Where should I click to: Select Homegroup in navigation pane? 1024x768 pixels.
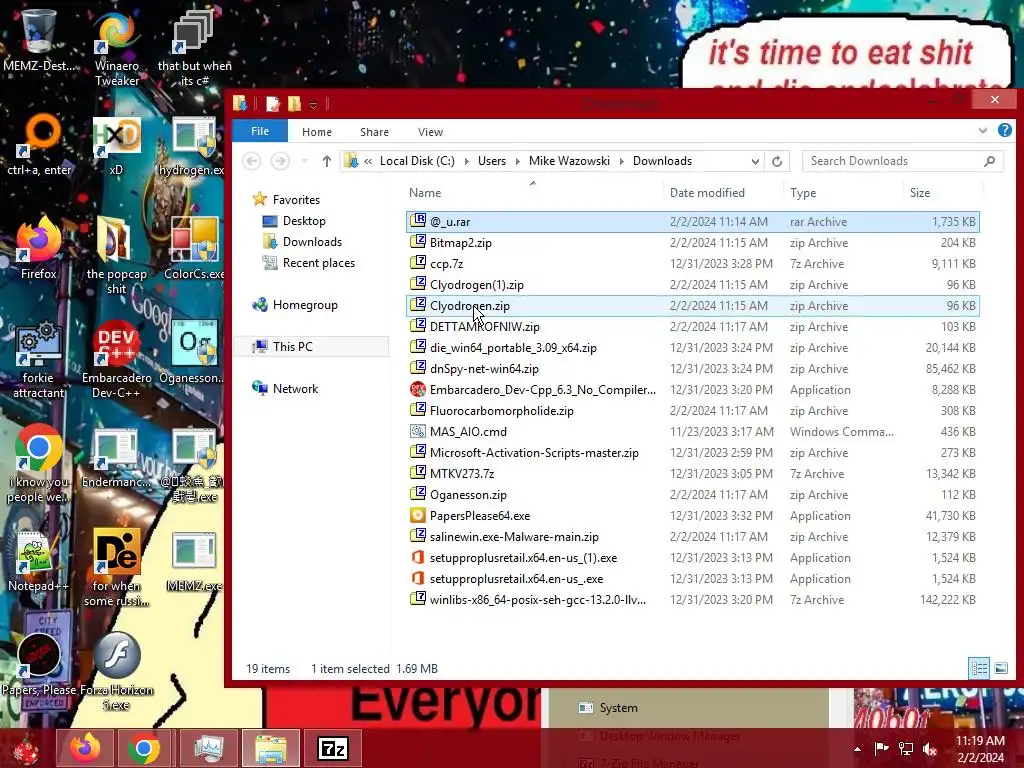point(305,305)
